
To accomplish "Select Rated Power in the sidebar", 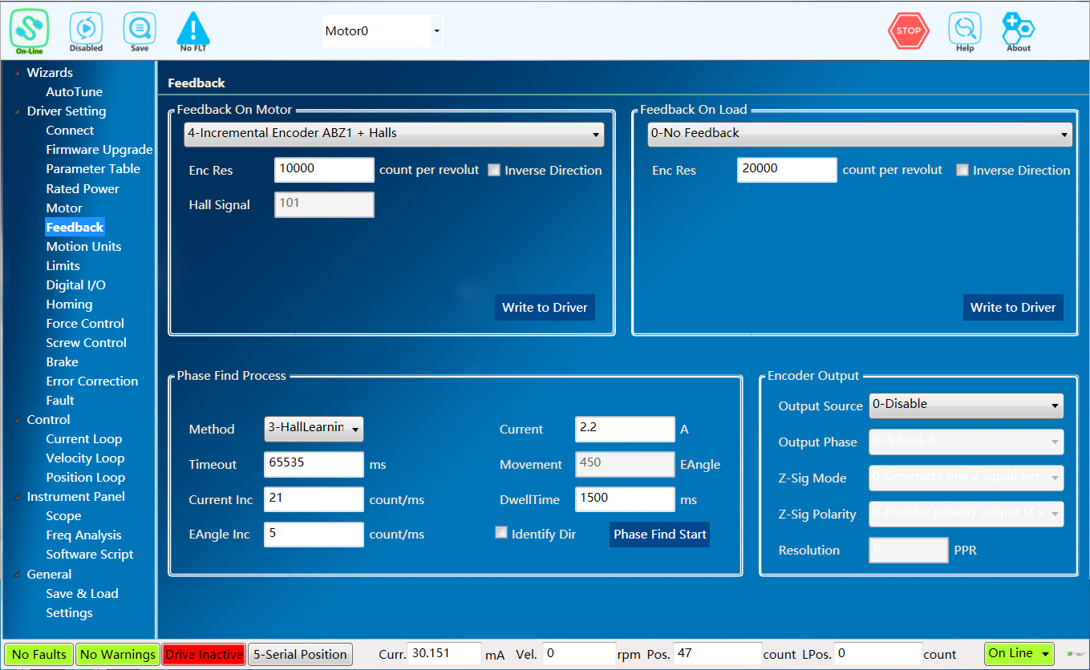I will (x=83, y=189).
